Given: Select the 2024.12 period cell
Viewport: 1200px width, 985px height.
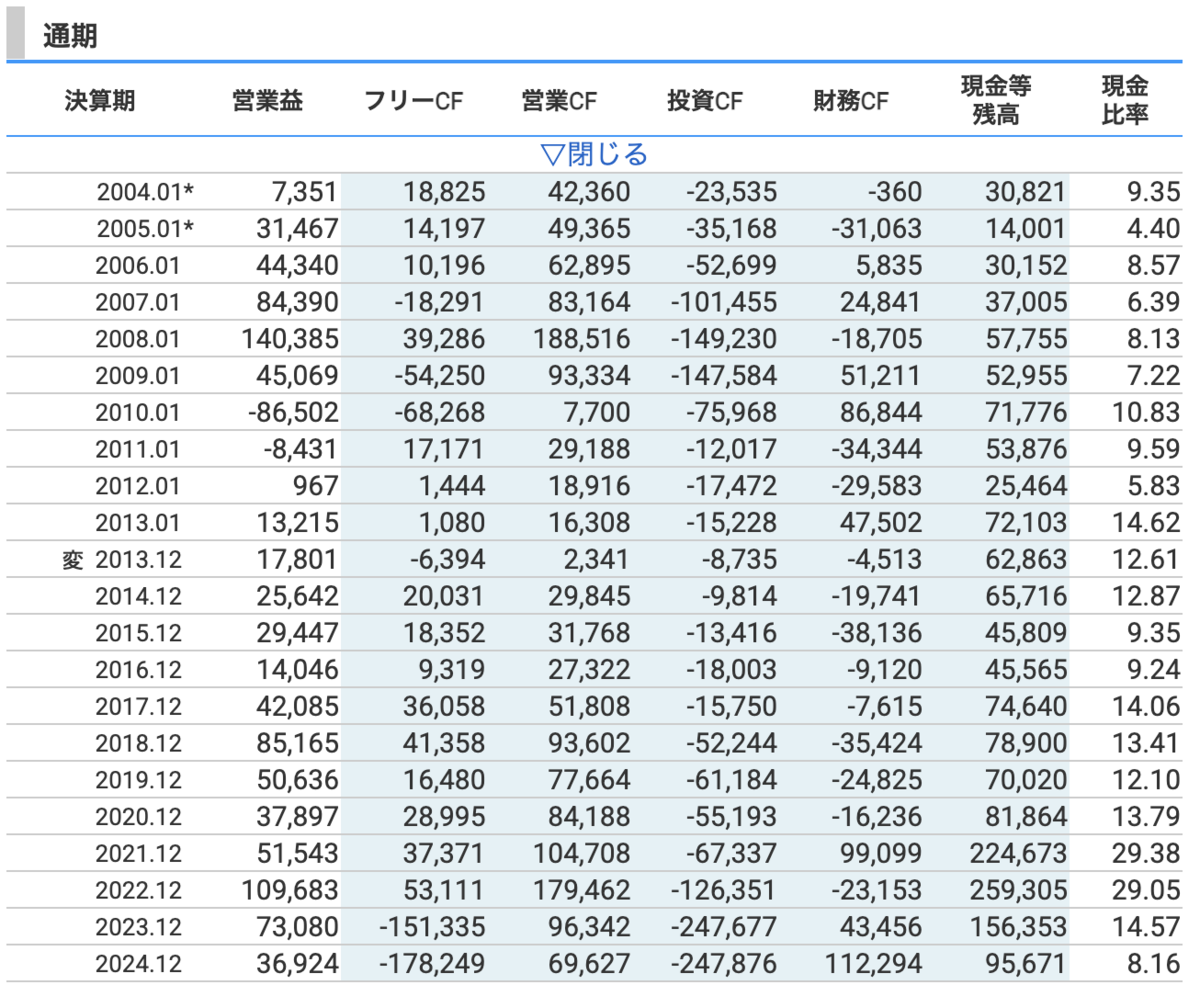Looking at the screenshot, I should (x=138, y=963).
